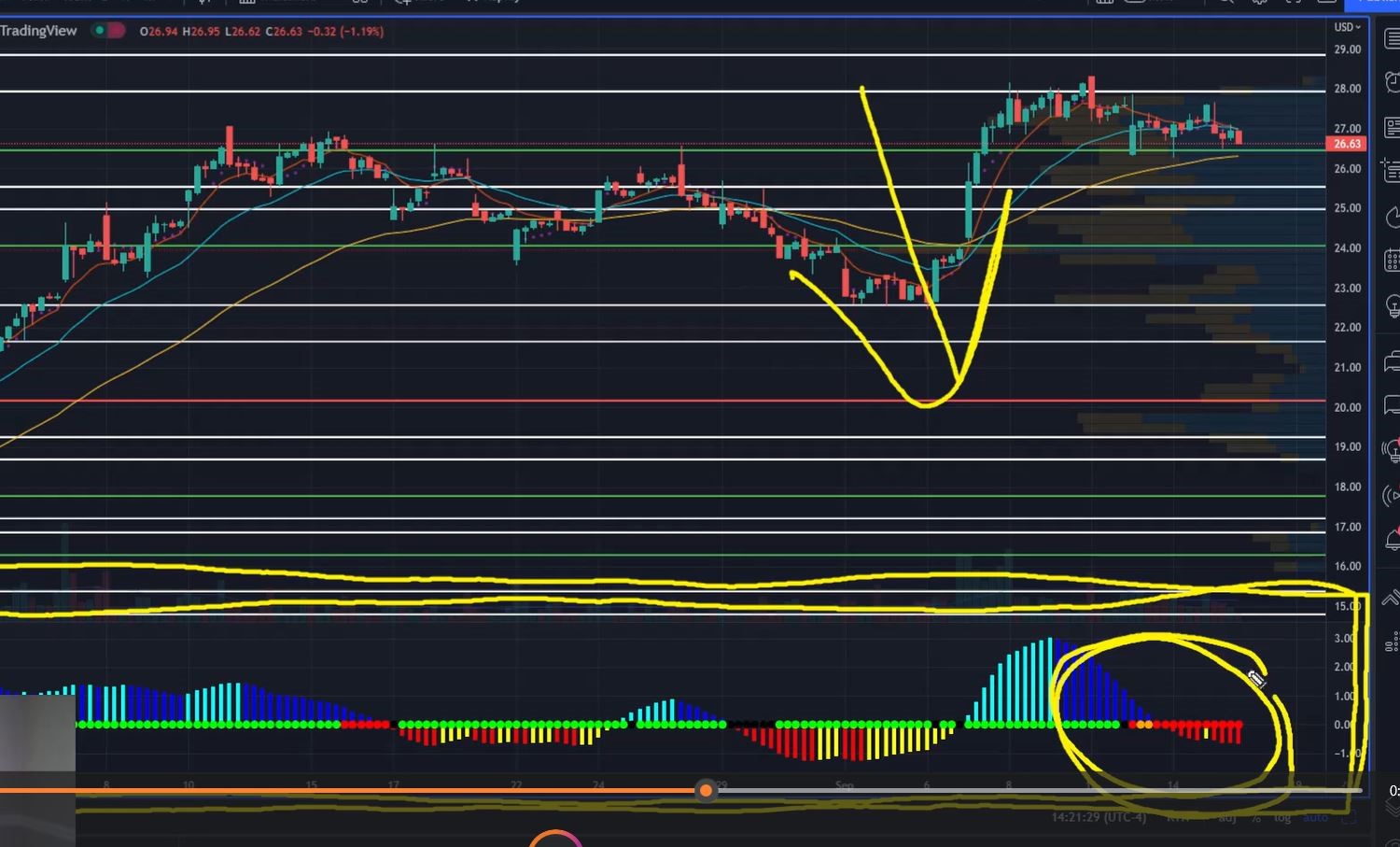Open the Ideas lightbulb panel
1400x847 pixels.
click(x=1391, y=305)
